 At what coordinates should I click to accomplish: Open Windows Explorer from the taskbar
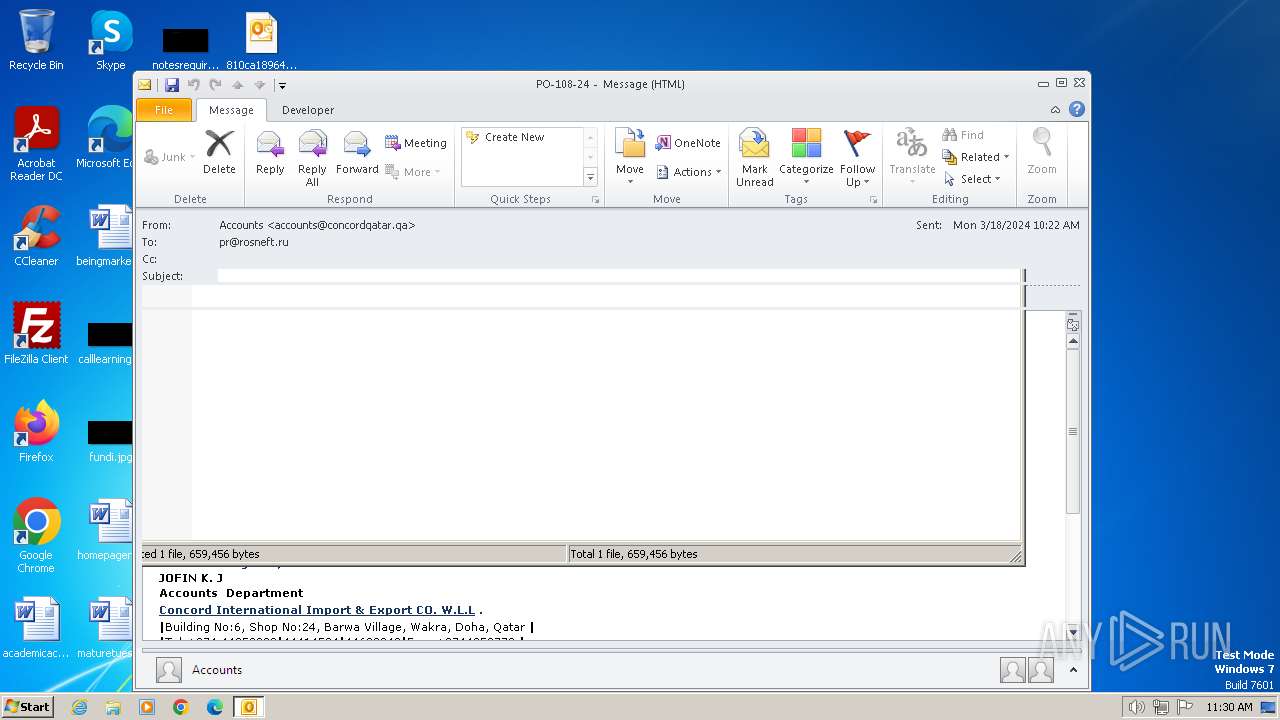point(113,707)
